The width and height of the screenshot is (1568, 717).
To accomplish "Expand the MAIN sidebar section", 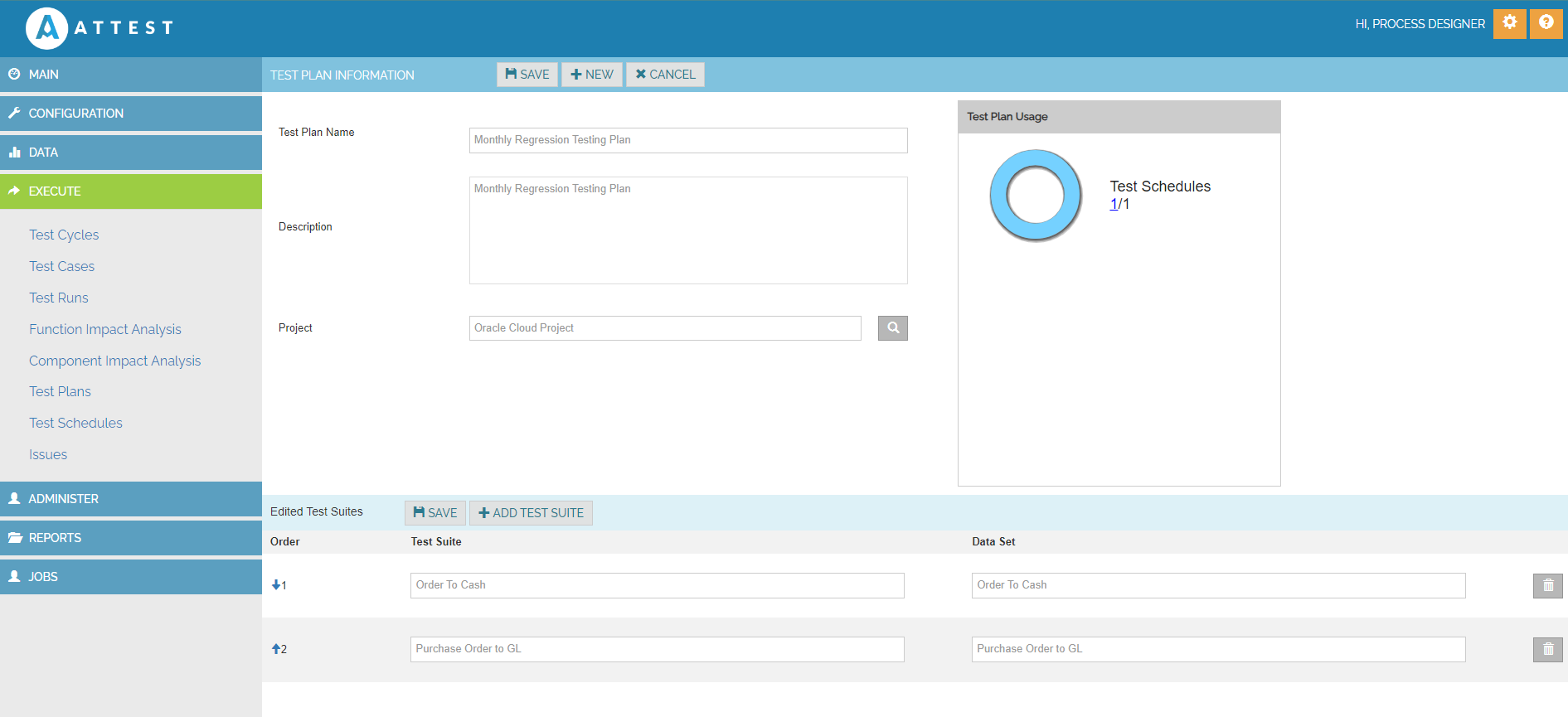I will click(131, 75).
